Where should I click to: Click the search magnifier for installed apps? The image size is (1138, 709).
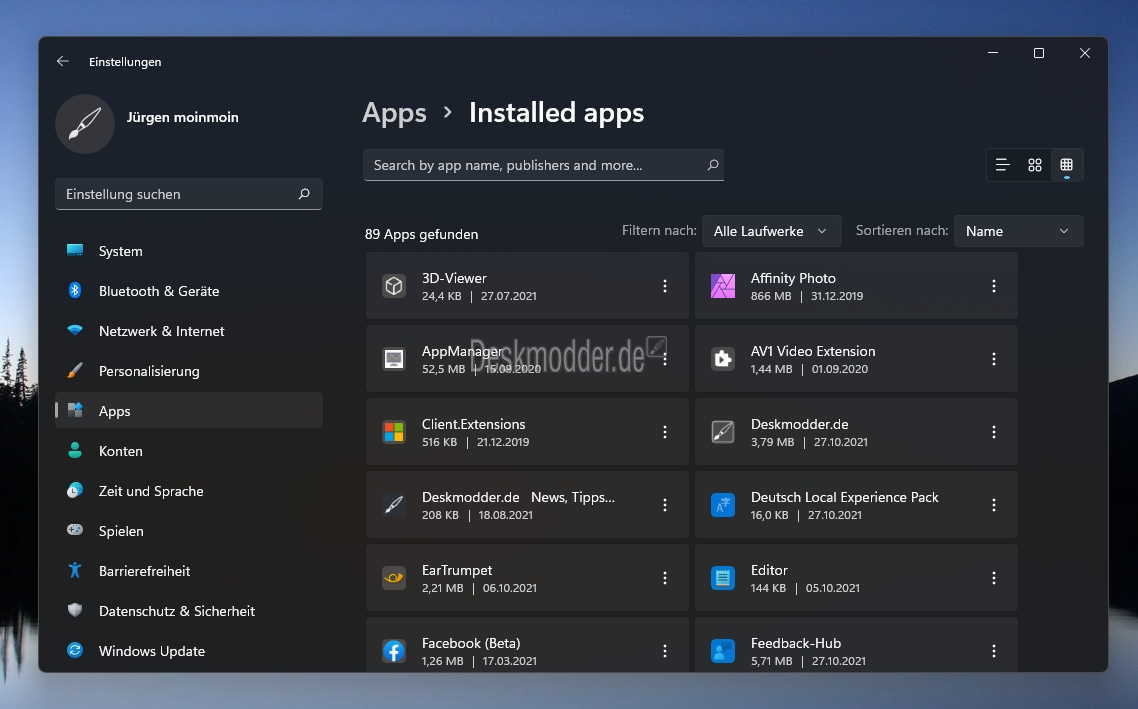click(x=713, y=165)
